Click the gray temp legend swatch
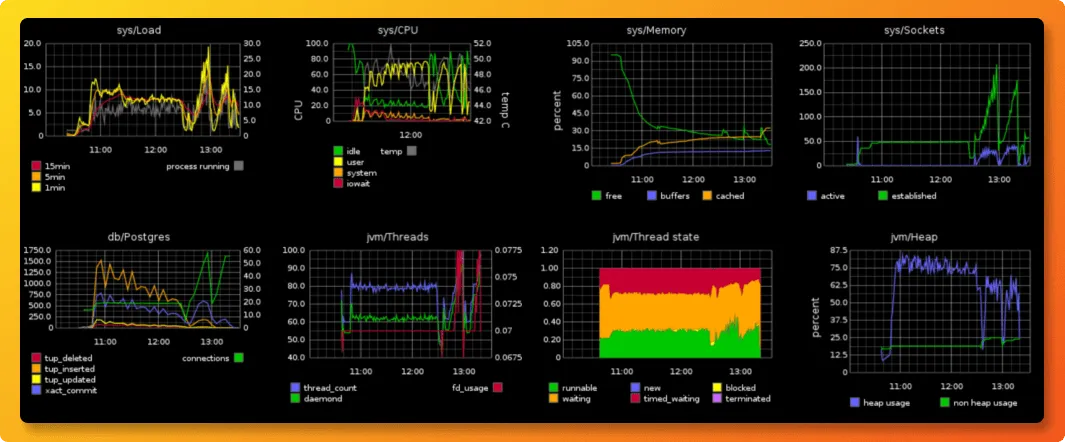 tap(412, 151)
